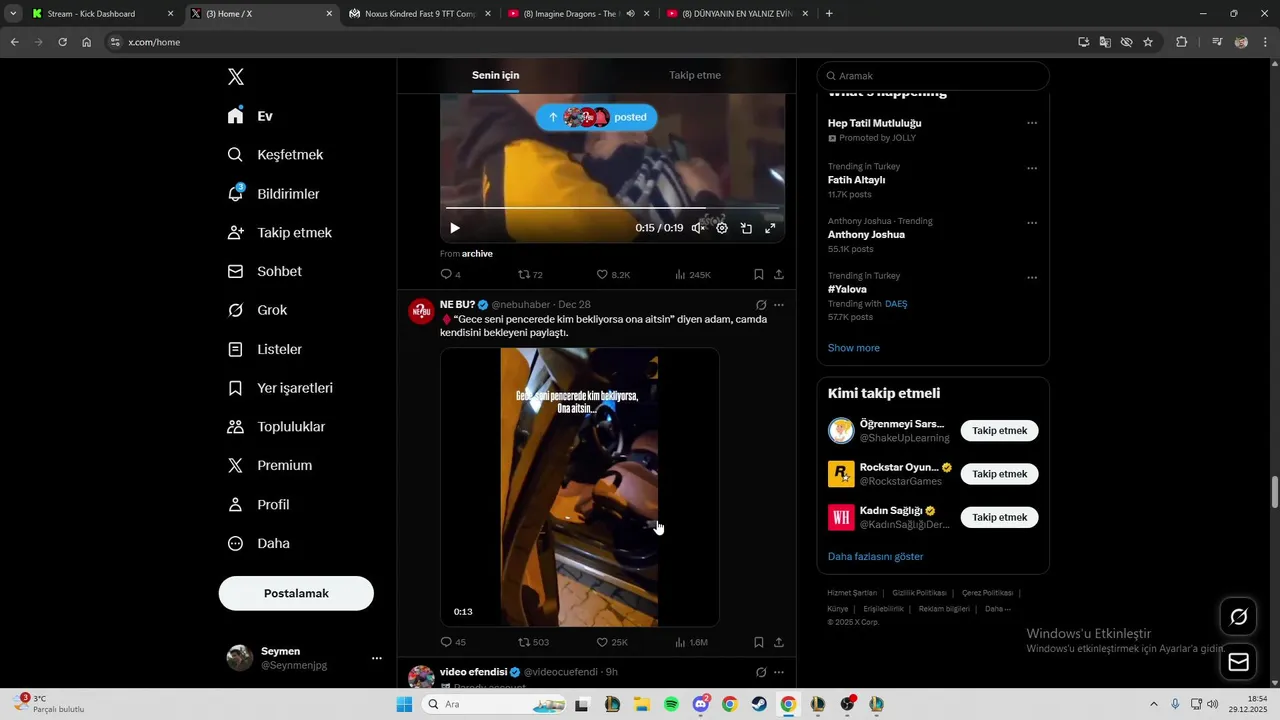Like the post with 8.2K likes
Image resolution: width=1280 pixels, height=720 pixels.
(x=613, y=274)
